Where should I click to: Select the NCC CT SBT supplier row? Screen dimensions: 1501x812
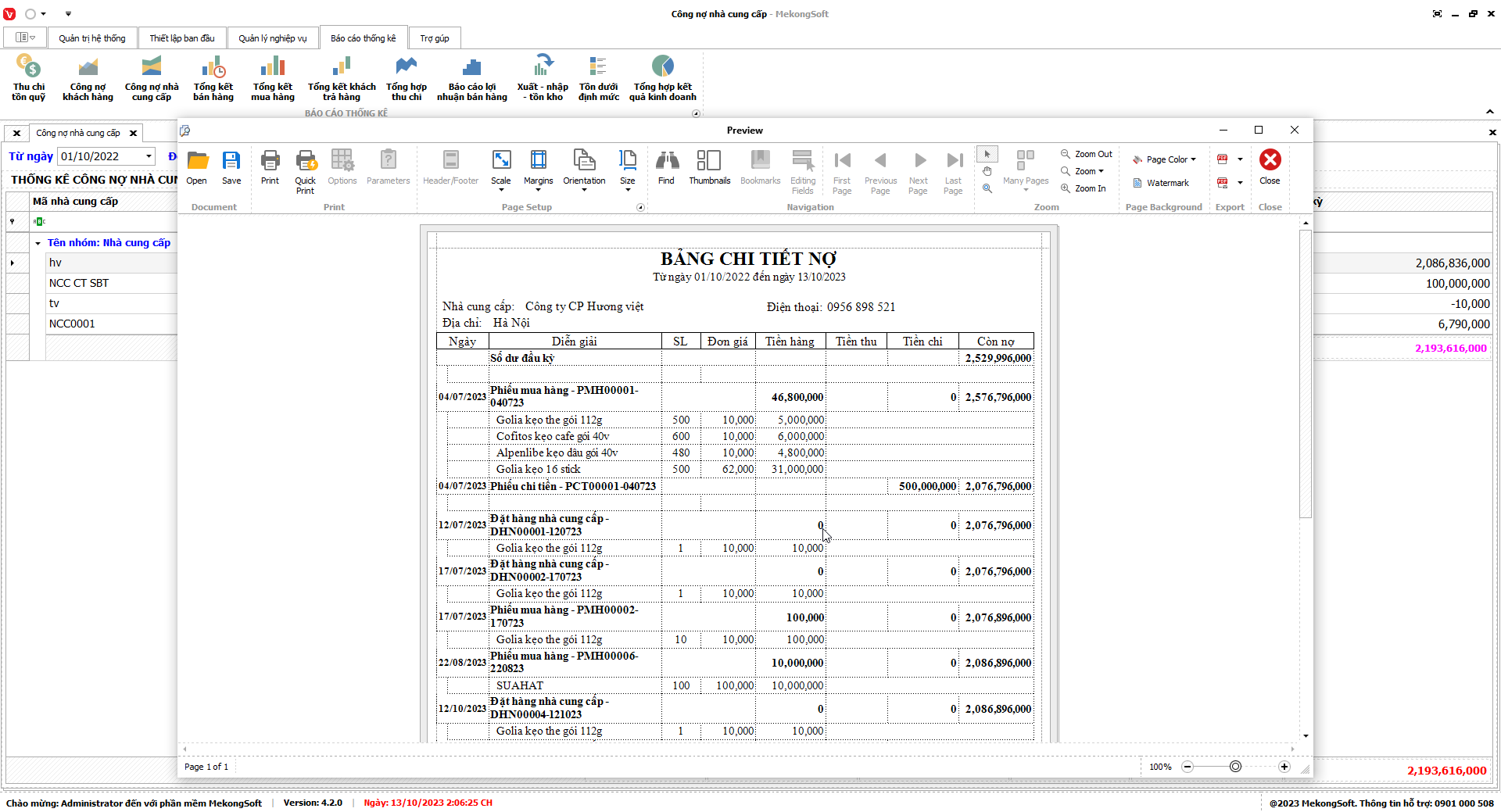(79, 283)
